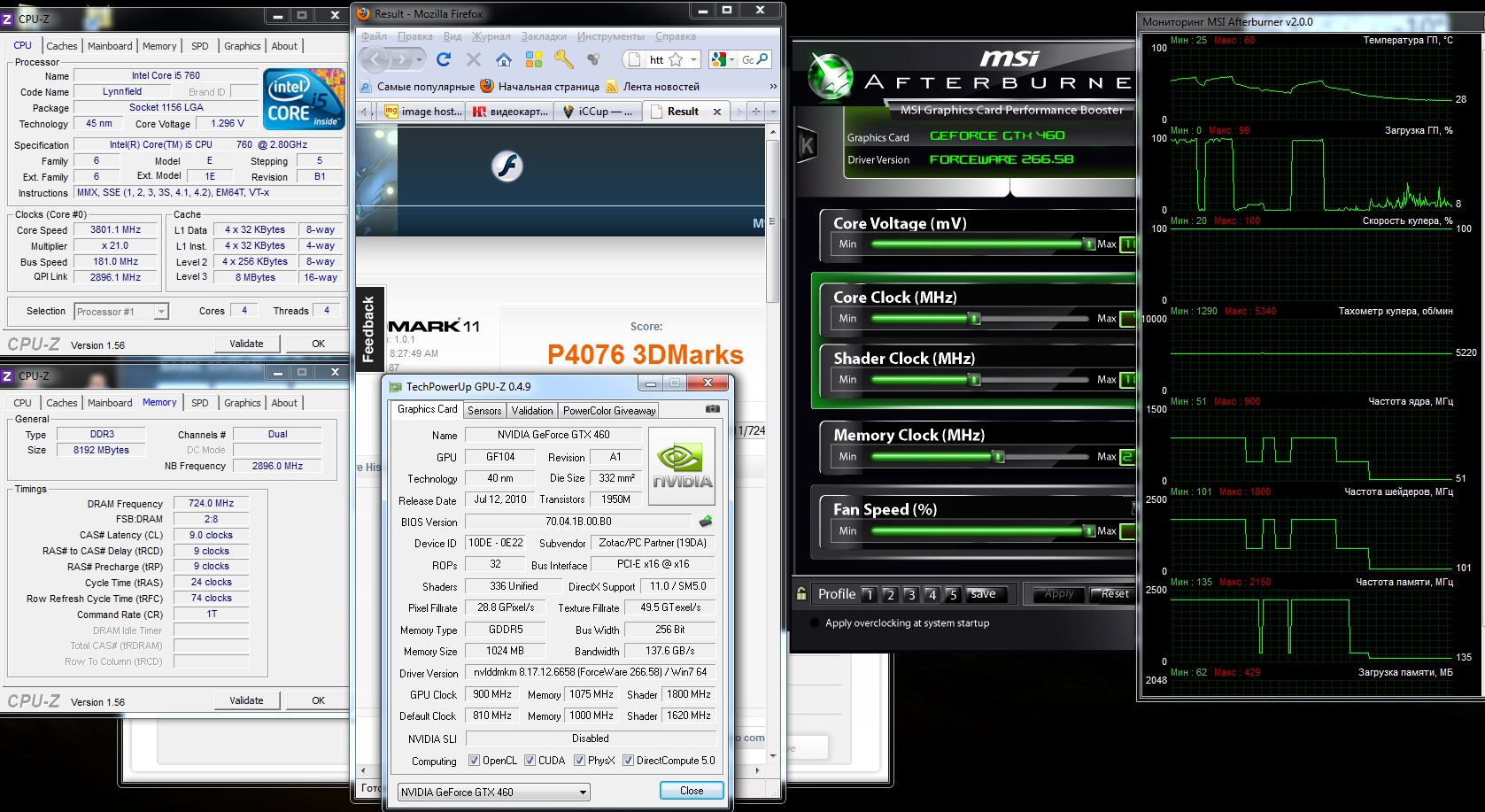Click the Fan Speed slider handle
1485x812 pixels.
(x=1089, y=530)
